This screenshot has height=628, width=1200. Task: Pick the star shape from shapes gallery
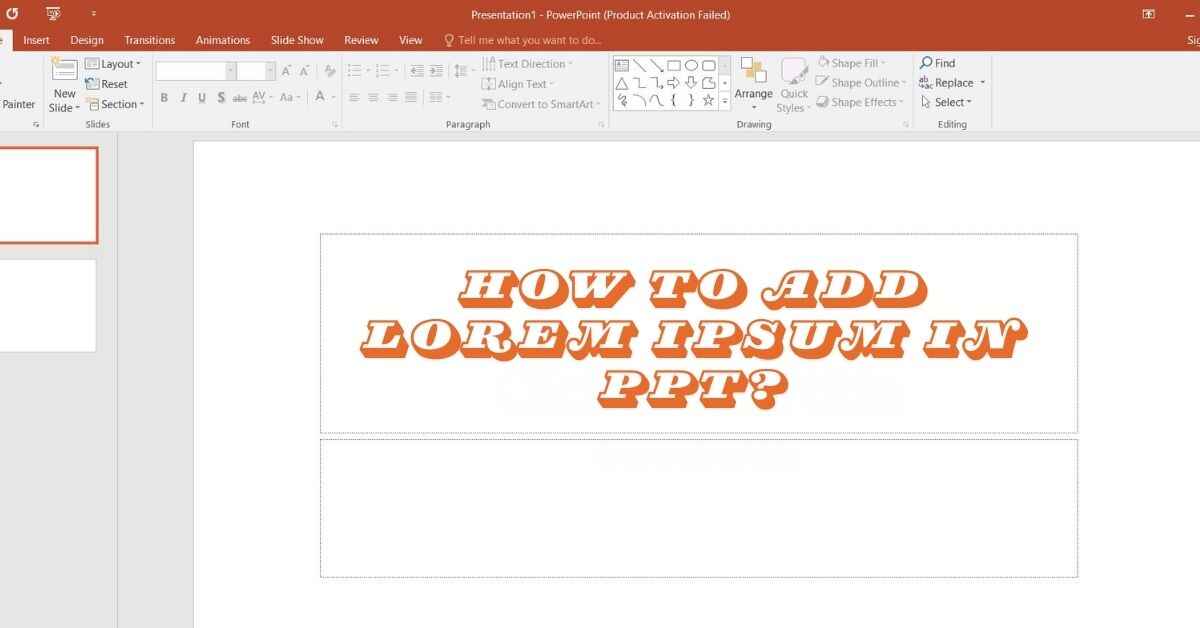click(708, 100)
